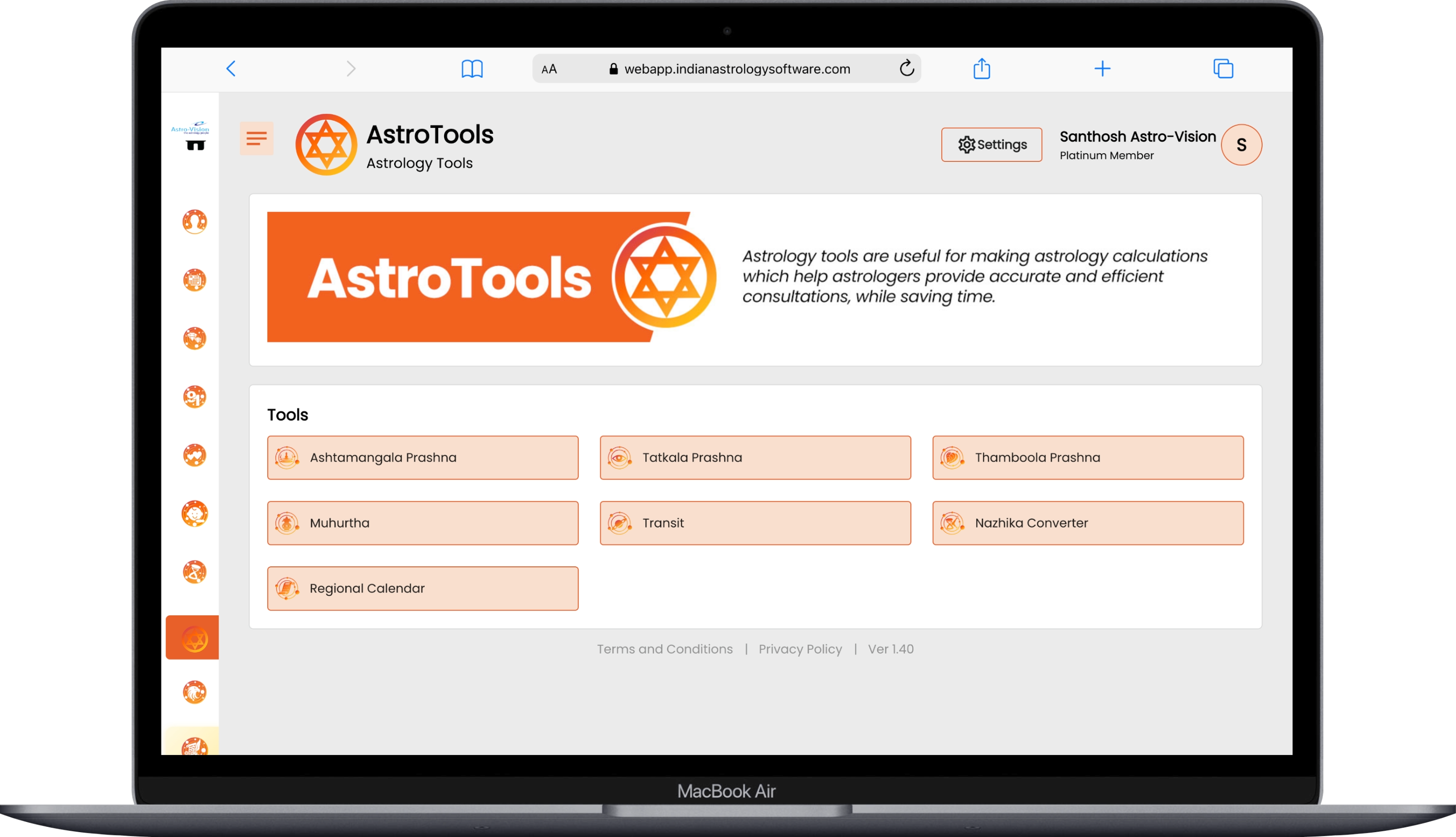Open the AA reader text options

click(549, 69)
